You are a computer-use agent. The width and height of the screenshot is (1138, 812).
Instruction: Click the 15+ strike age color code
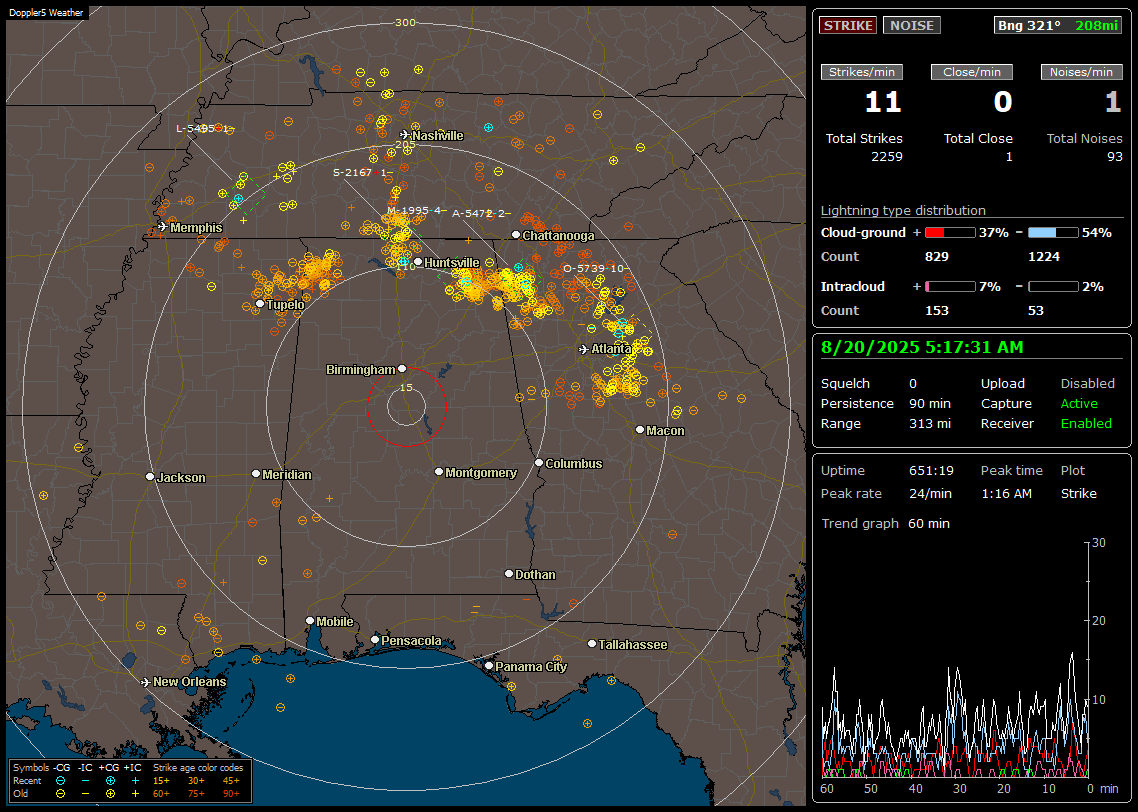[x=161, y=781]
